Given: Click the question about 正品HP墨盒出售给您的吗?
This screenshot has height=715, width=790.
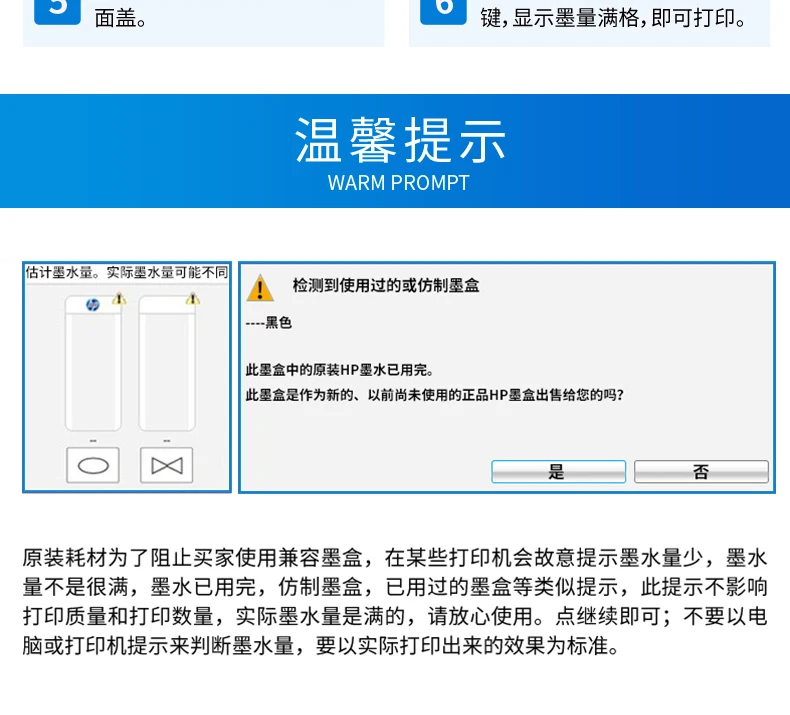Looking at the screenshot, I should [x=434, y=395].
